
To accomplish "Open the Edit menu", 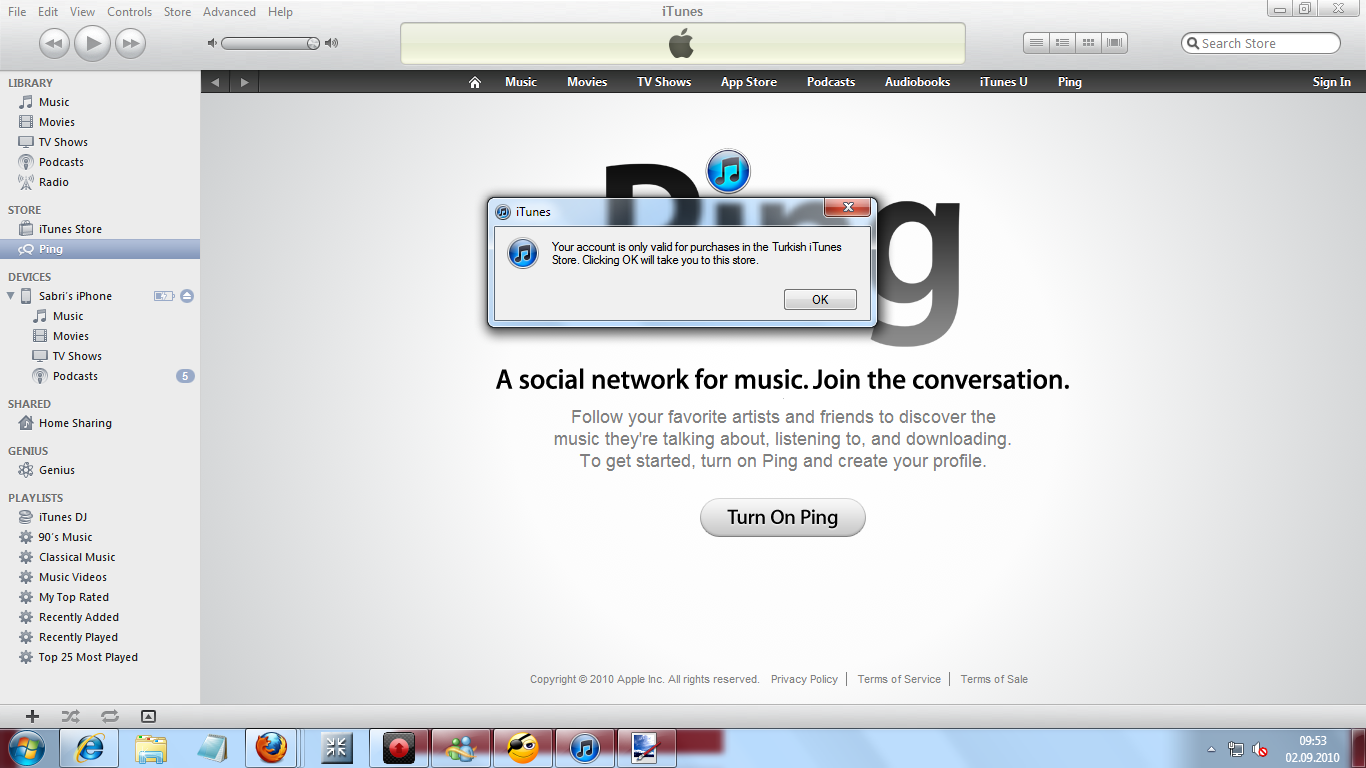I will point(48,12).
